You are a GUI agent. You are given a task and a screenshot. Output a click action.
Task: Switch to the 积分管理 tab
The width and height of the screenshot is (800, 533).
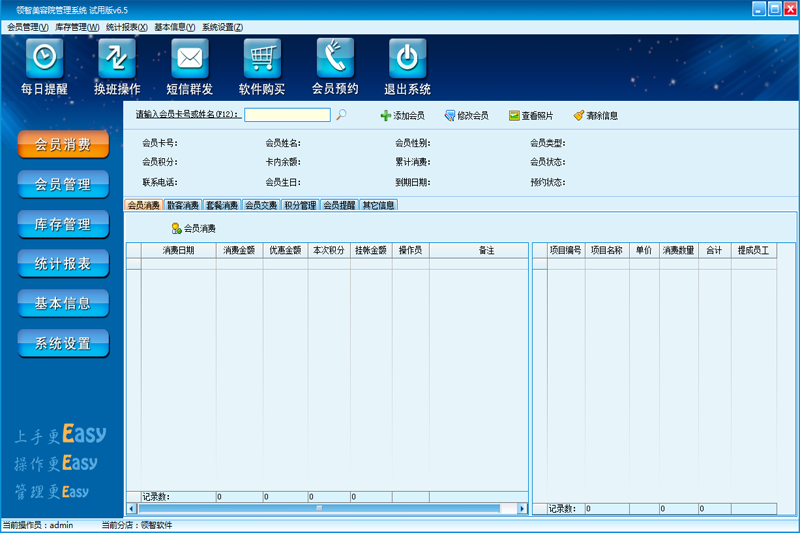[300, 205]
